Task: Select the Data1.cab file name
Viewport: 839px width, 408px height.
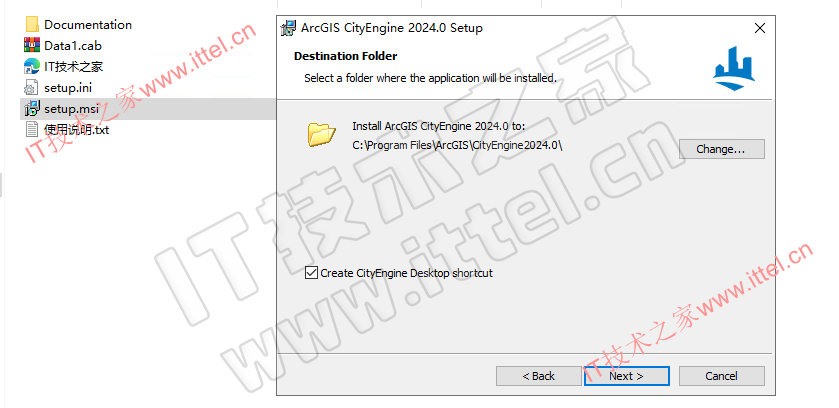Action: 73,46
